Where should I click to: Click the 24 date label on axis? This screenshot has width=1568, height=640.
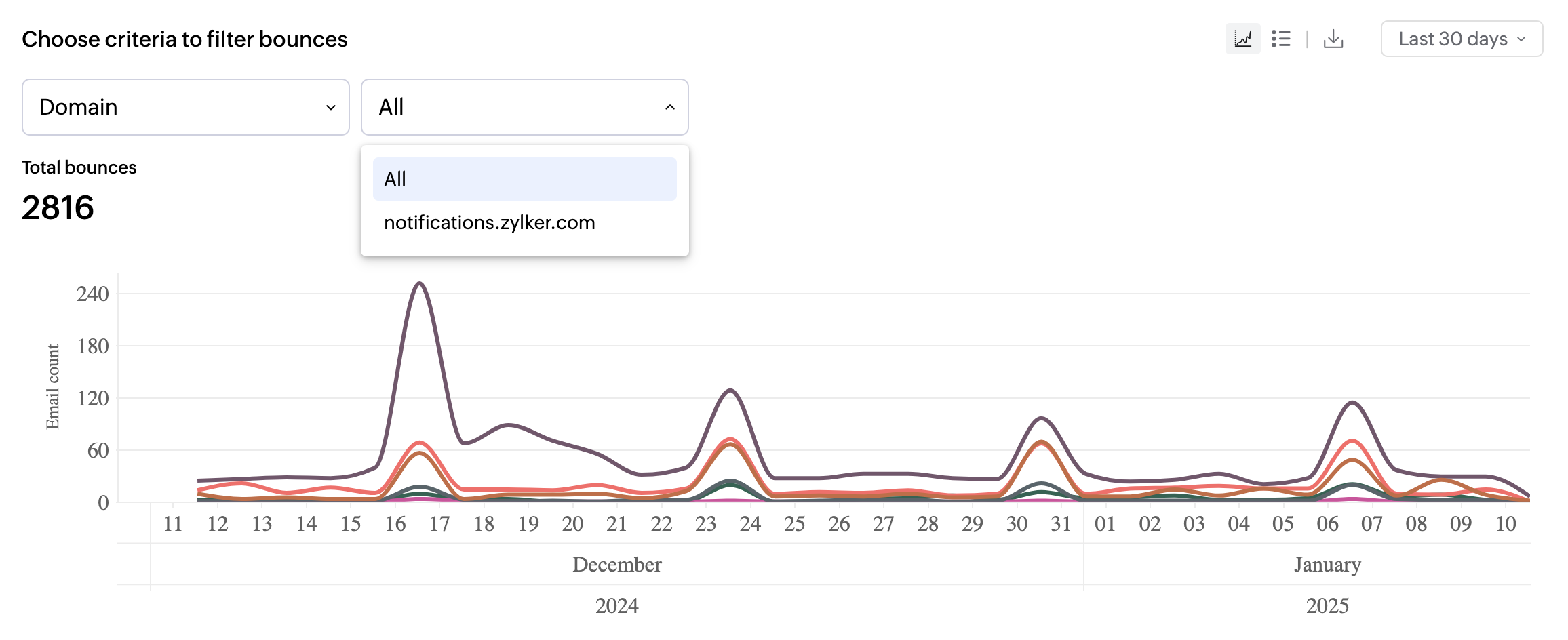(750, 523)
